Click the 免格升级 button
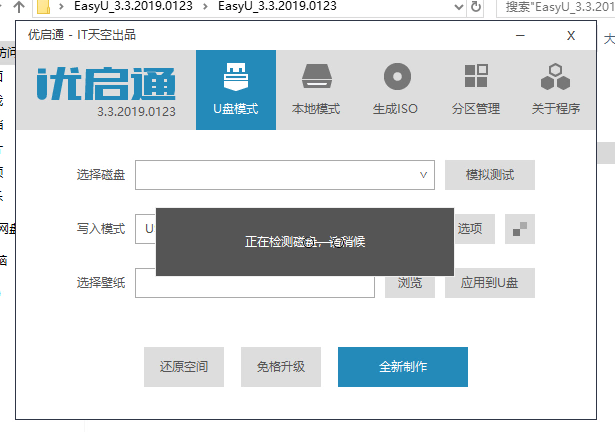Viewport: 615px width, 432px height. pyautogui.click(x=281, y=367)
